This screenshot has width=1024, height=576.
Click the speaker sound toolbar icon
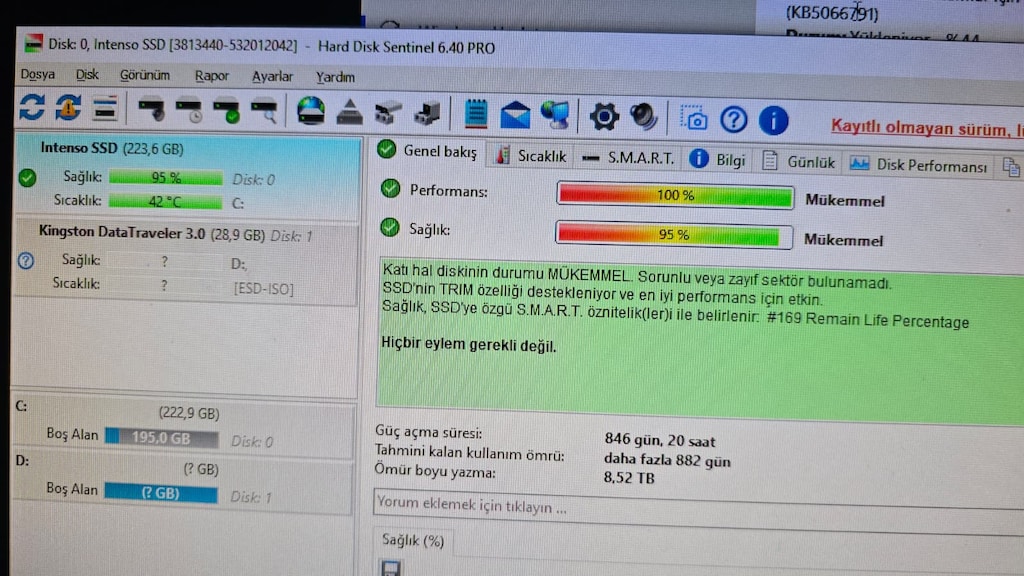click(x=643, y=116)
